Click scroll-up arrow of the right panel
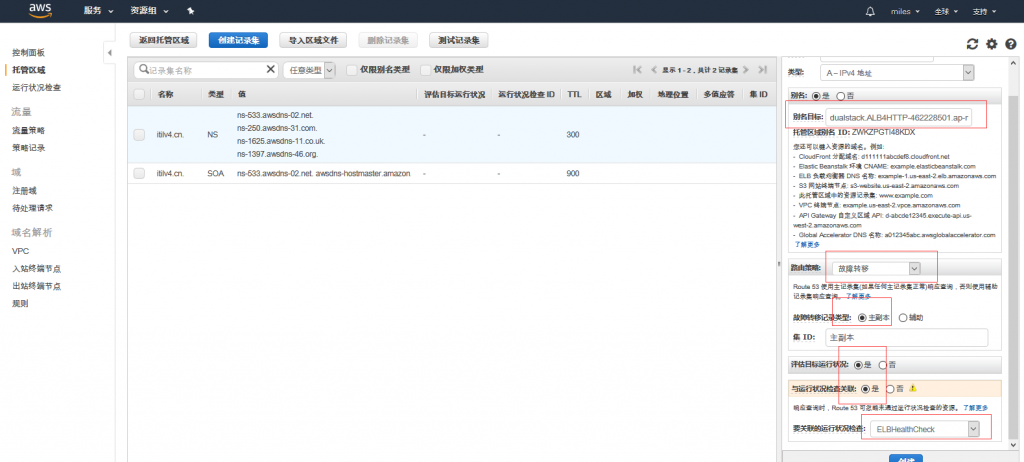This screenshot has width=1024, height=462. pos(1012,63)
